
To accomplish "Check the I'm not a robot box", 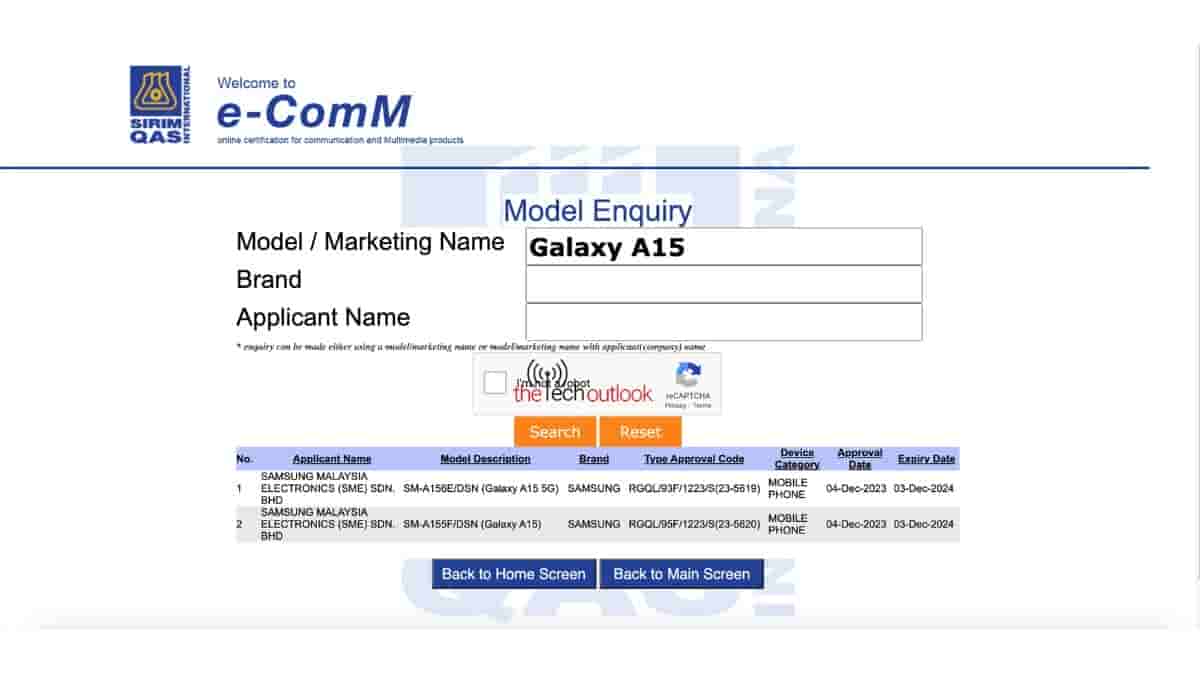I will [495, 383].
